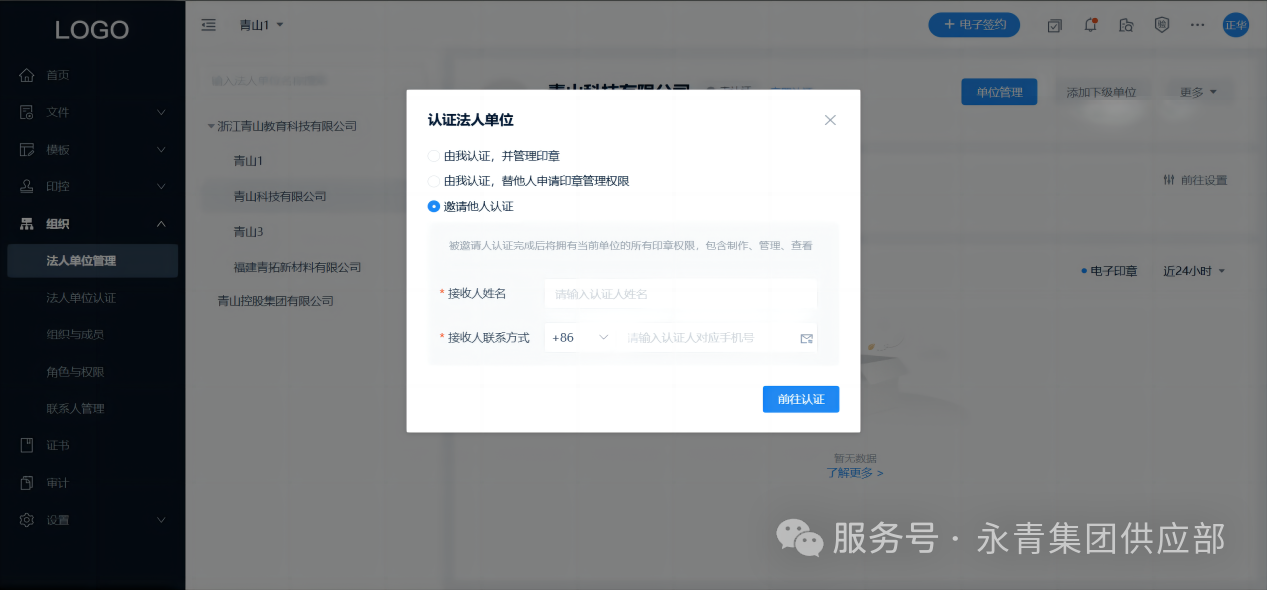Click the phone number input field

point(707,338)
